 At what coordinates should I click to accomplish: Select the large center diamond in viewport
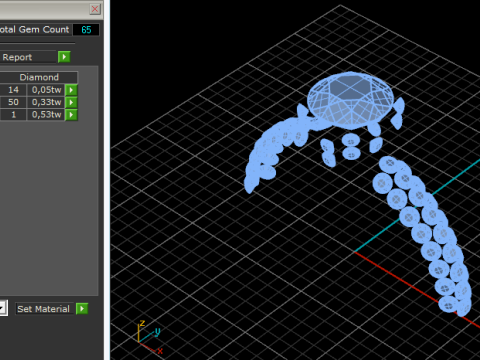[351, 100]
